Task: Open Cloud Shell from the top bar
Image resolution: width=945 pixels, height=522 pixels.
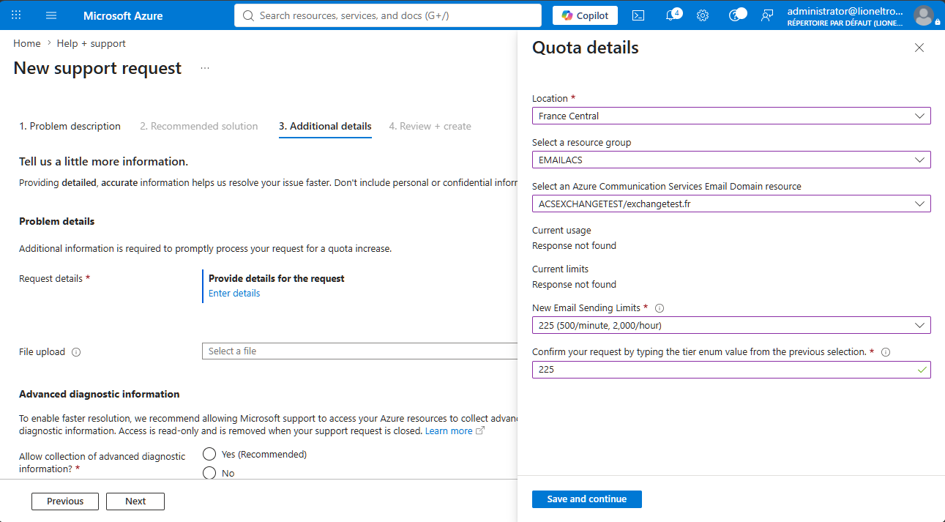Action: 638,16
